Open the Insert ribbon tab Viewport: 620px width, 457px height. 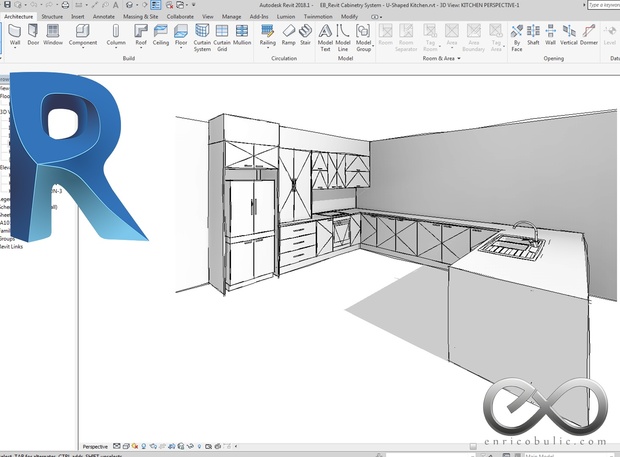78,17
